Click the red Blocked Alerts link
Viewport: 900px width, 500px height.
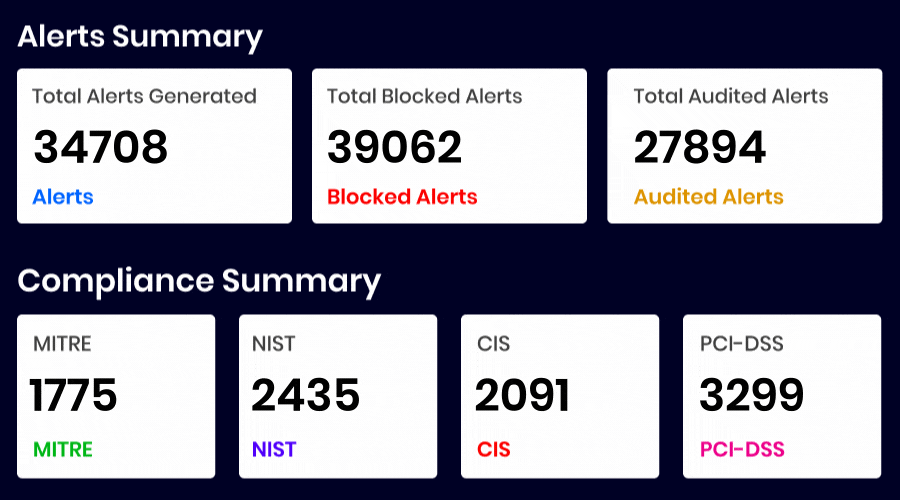(x=402, y=197)
